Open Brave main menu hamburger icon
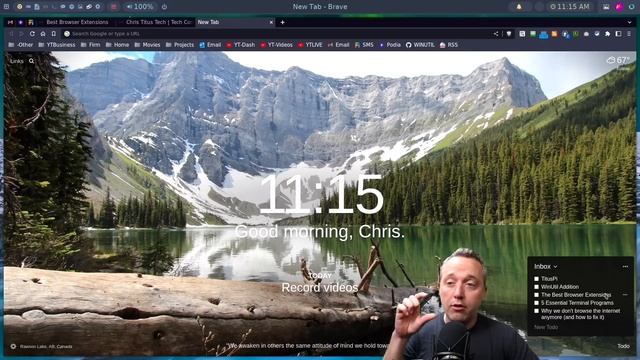The width and height of the screenshot is (640, 360). click(x=629, y=34)
